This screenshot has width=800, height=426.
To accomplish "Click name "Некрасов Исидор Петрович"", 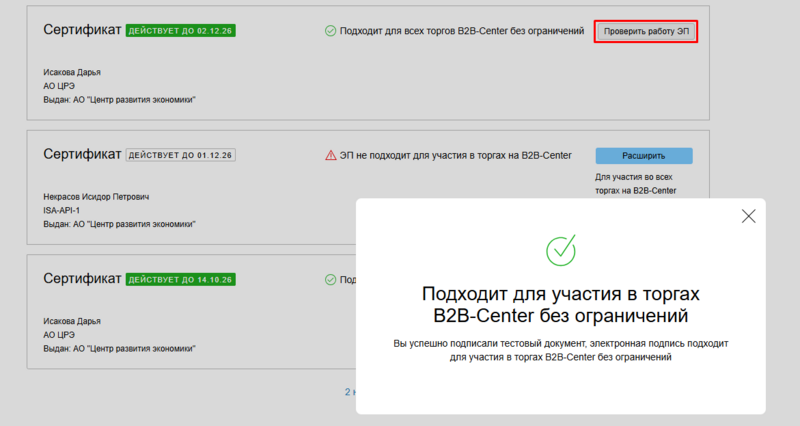I will 96,196.
